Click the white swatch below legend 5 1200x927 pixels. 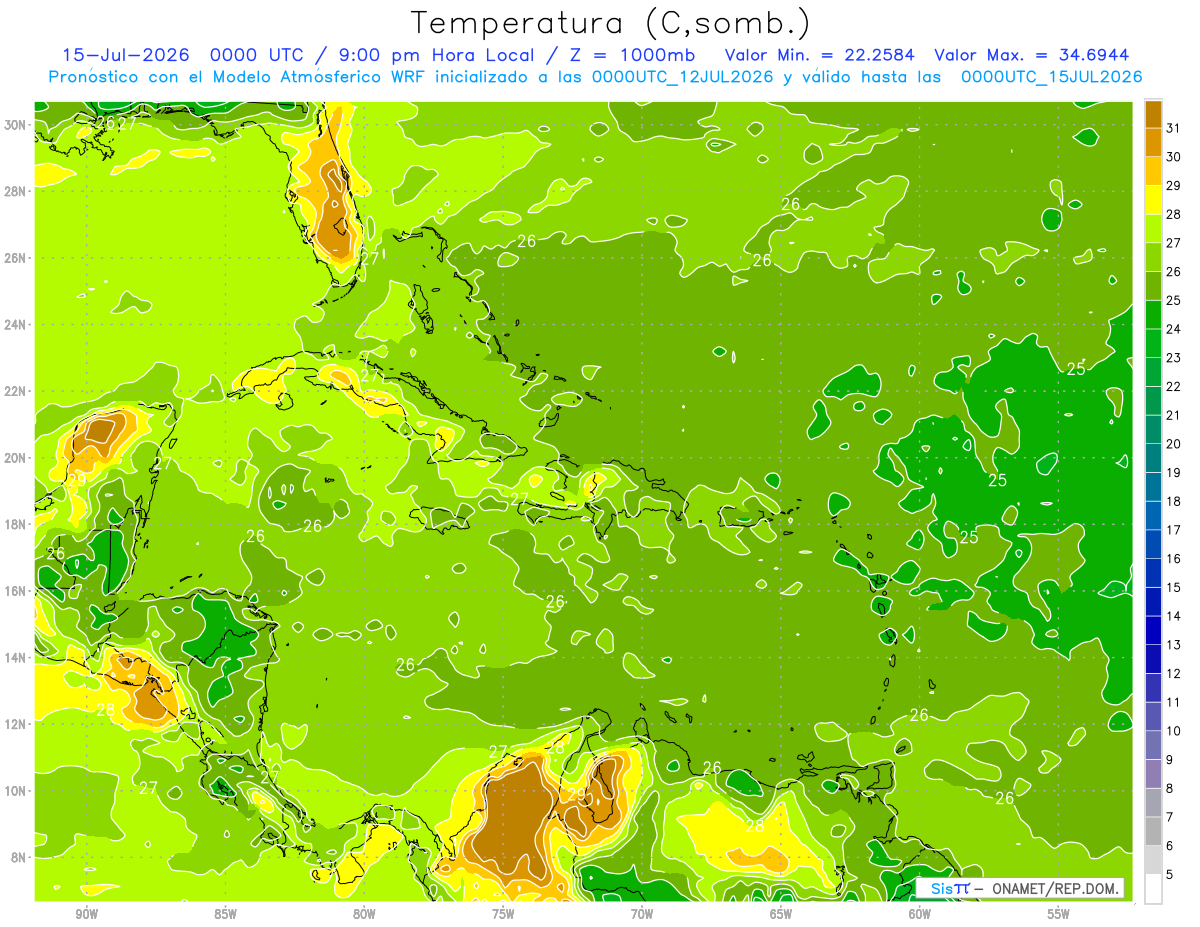pos(1153,889)
